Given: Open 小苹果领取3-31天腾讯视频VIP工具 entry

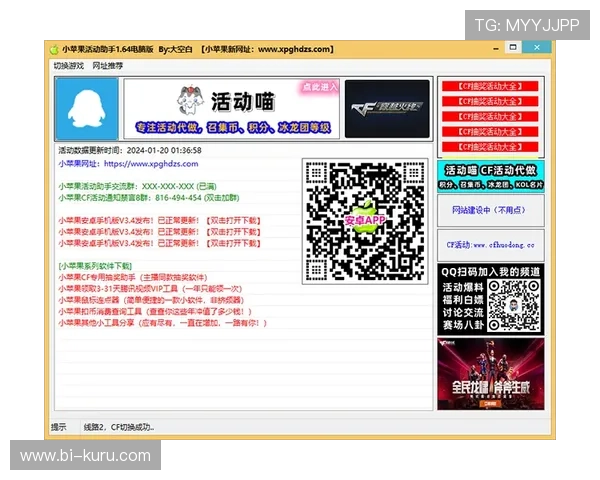Looking at the screenshot, I should (x=150, y=289).
